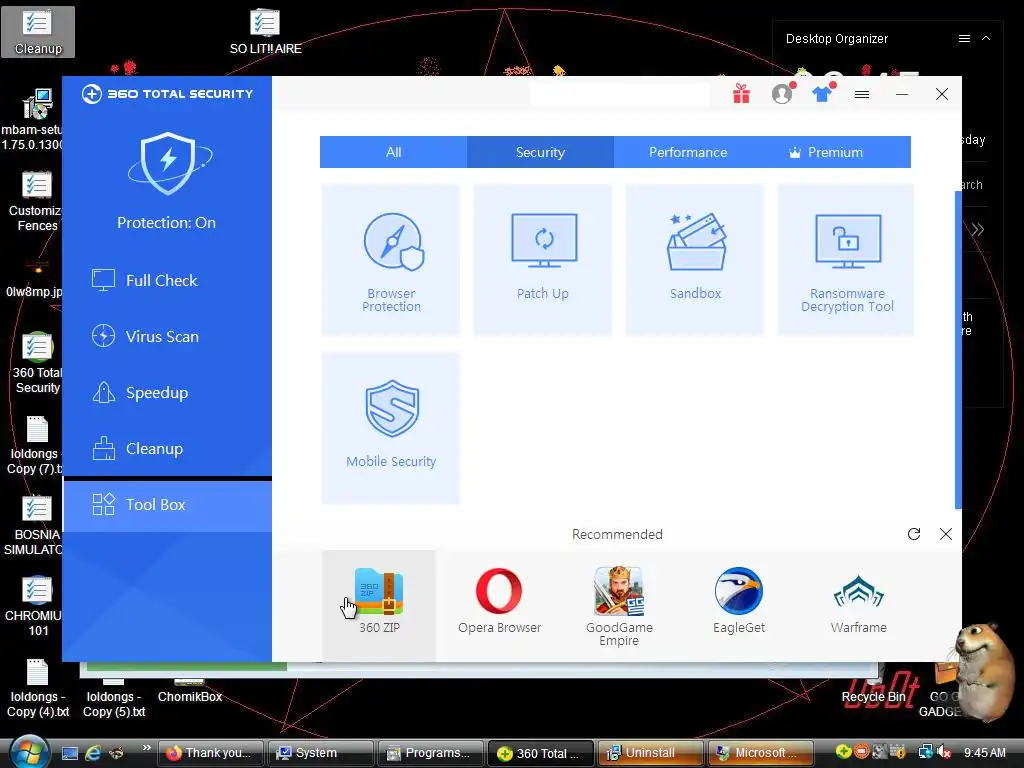Click the Warframe recommended app
Screen dimensions: 1024x768
[859, 604]
